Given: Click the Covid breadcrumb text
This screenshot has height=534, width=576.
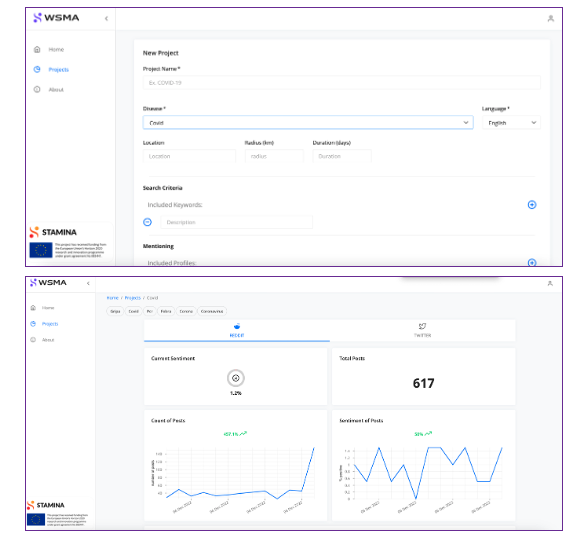Looking at the screenshot, I should click(152, 298).
